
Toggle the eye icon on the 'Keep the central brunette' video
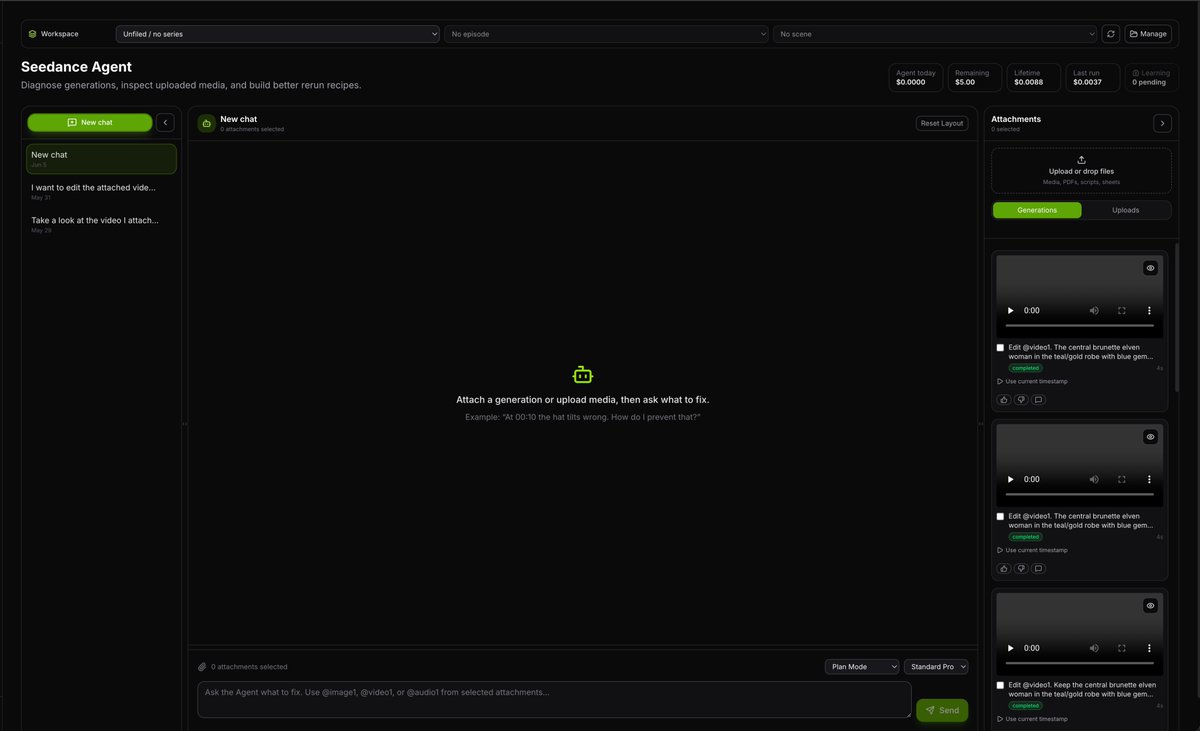point(1151,606)
